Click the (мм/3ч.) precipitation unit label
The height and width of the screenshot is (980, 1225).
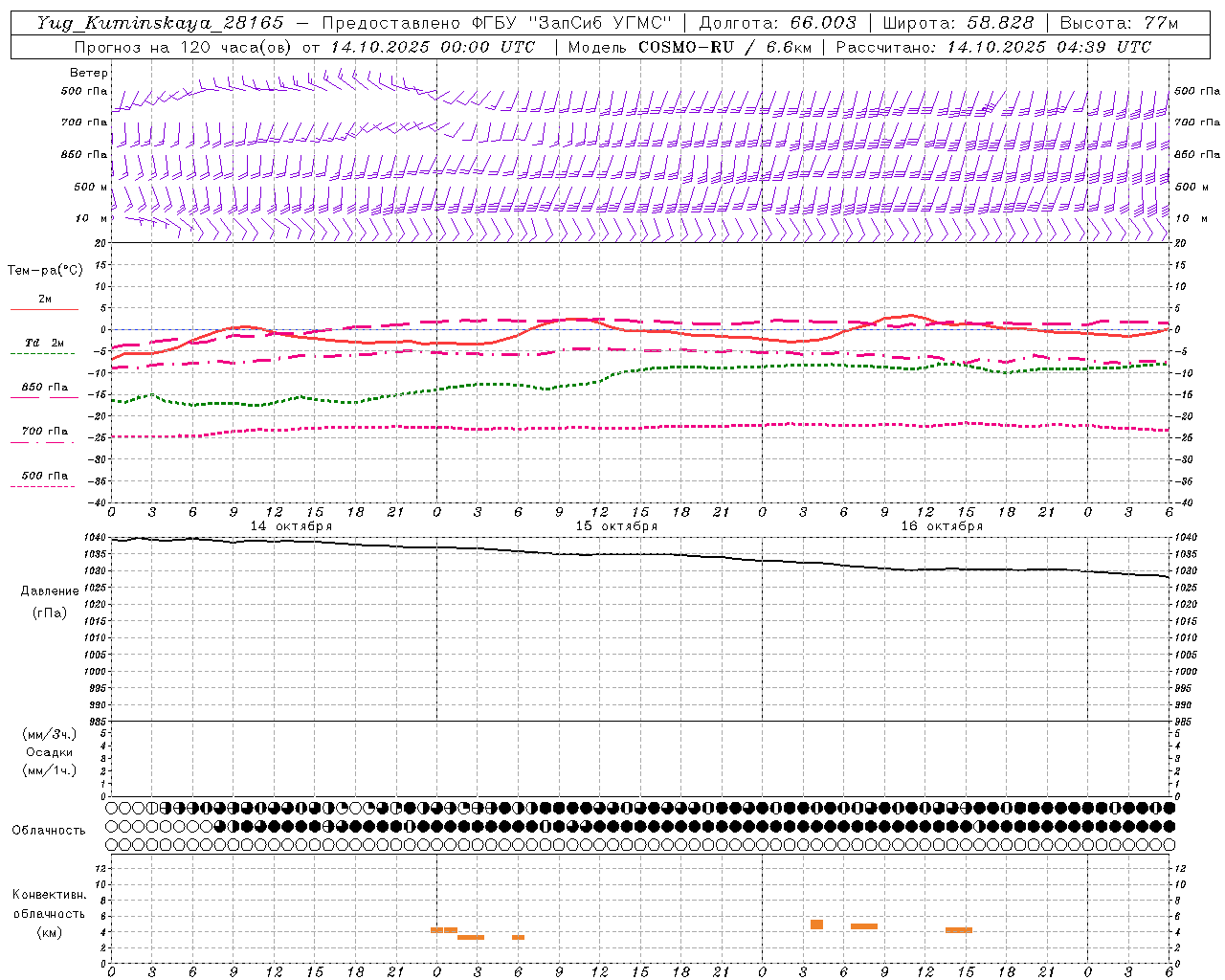click(x=50, y=734)
